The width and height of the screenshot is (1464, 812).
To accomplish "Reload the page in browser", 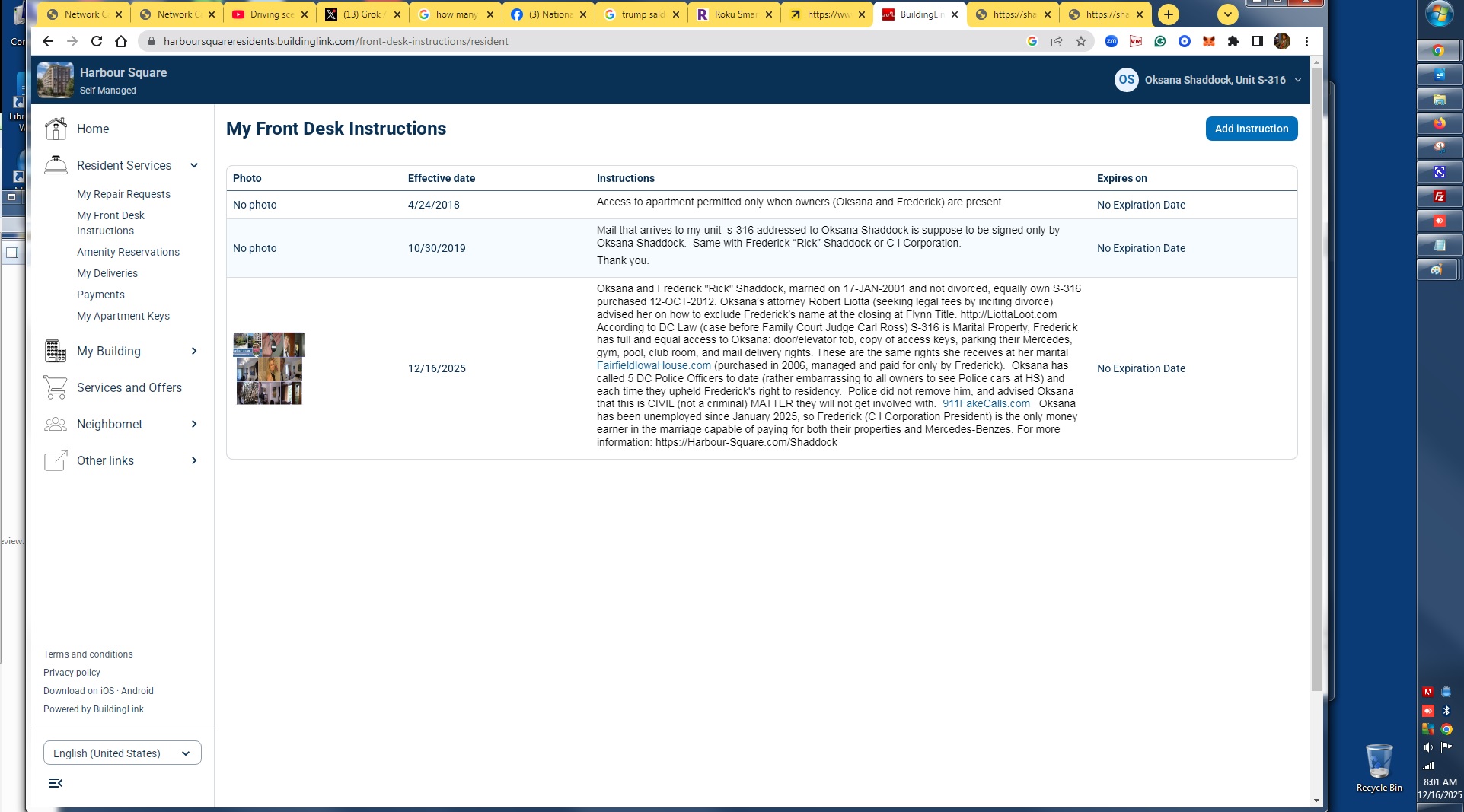I will pyautogui.click(x=97, y=41).
